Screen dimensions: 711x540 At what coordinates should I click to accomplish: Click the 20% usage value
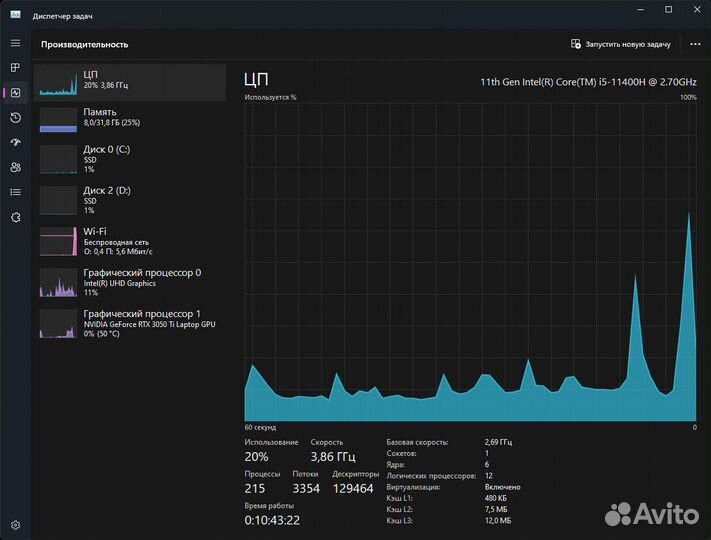[x=256, y=457]
